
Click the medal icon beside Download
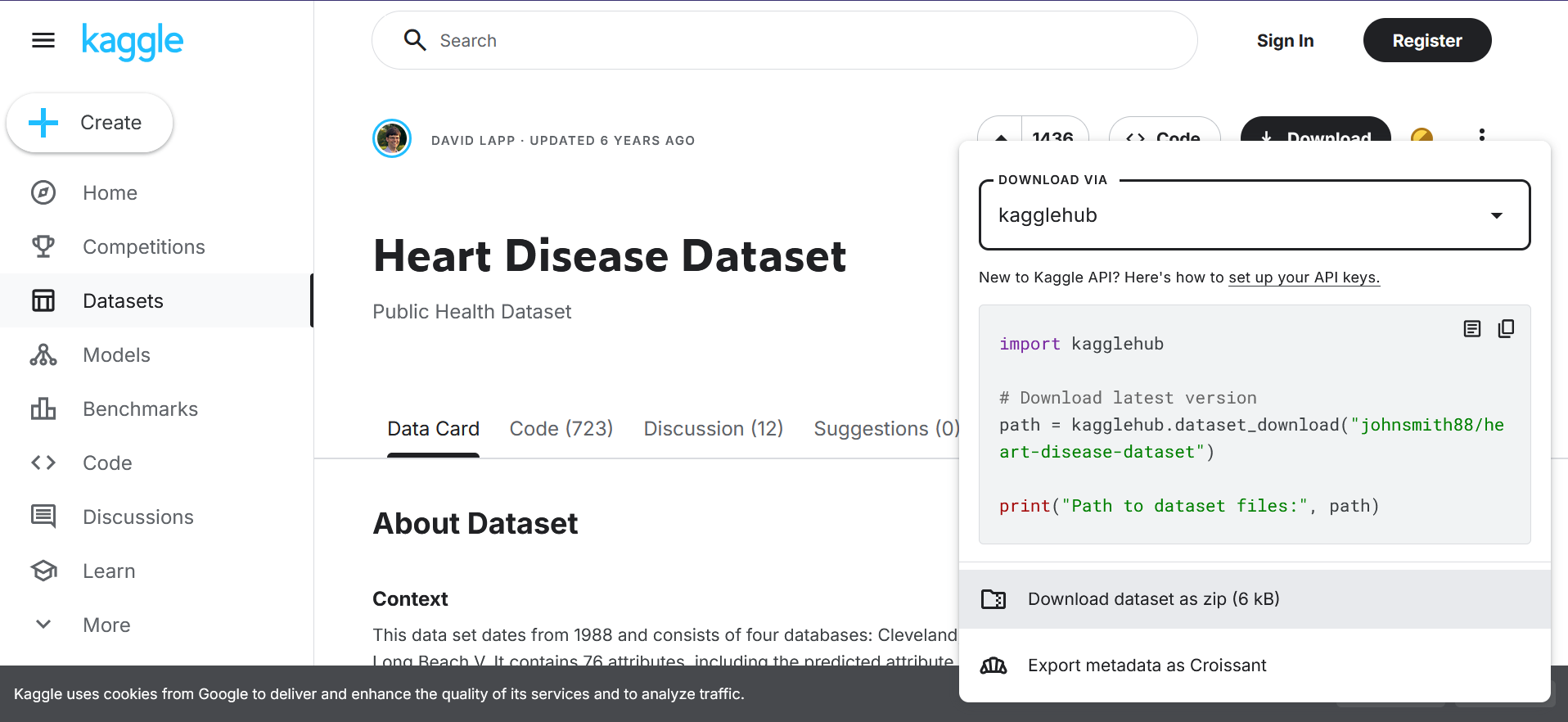click(1422, 135)
